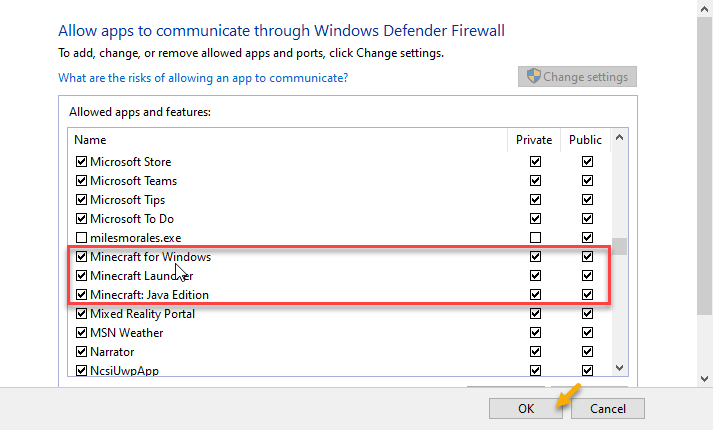Toggle Public checkbox for Minecraft for Windows
This screenshot has width=713, height=430.
pos(587,256)
